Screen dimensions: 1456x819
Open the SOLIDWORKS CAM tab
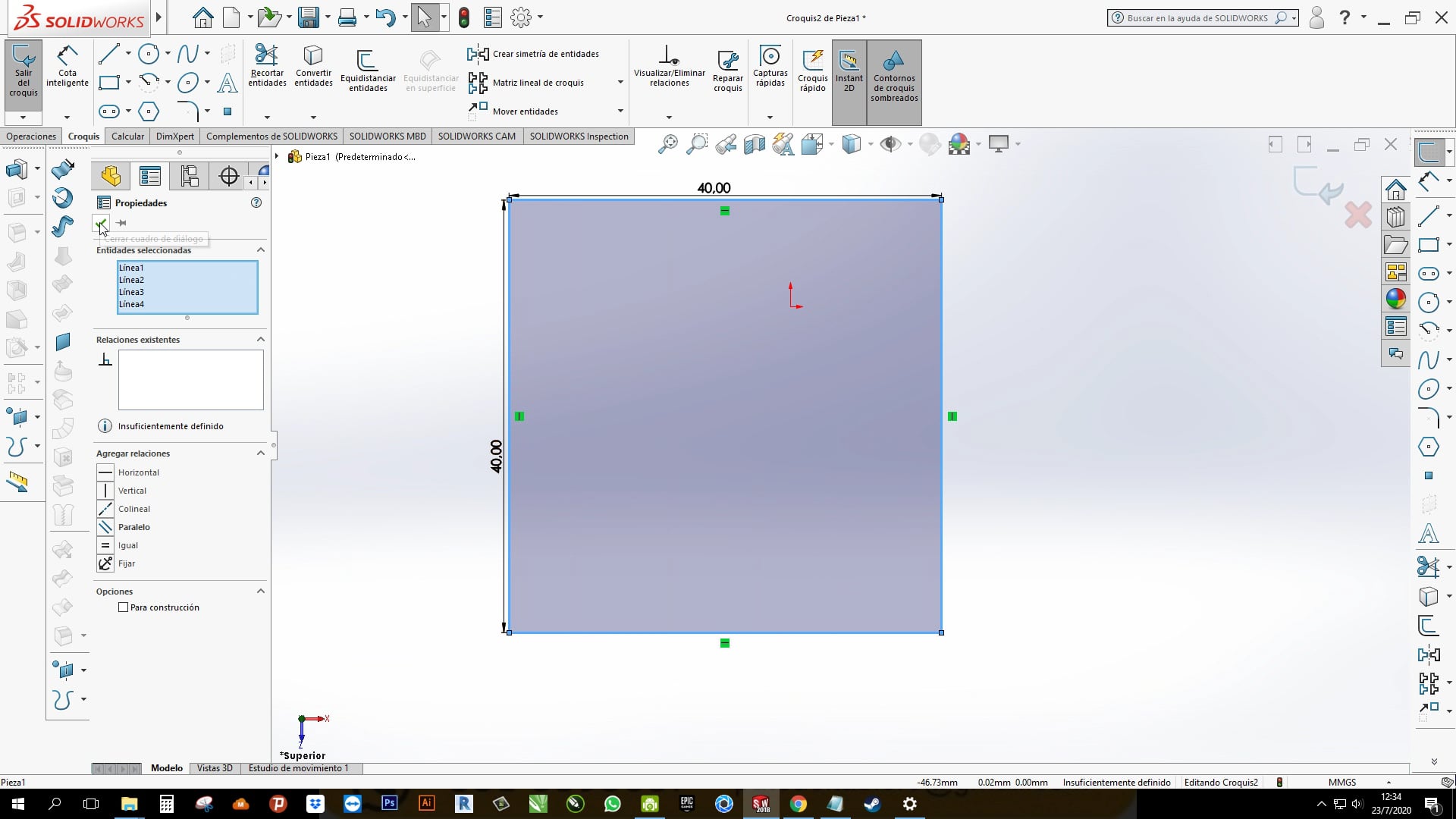click(476, 136)
